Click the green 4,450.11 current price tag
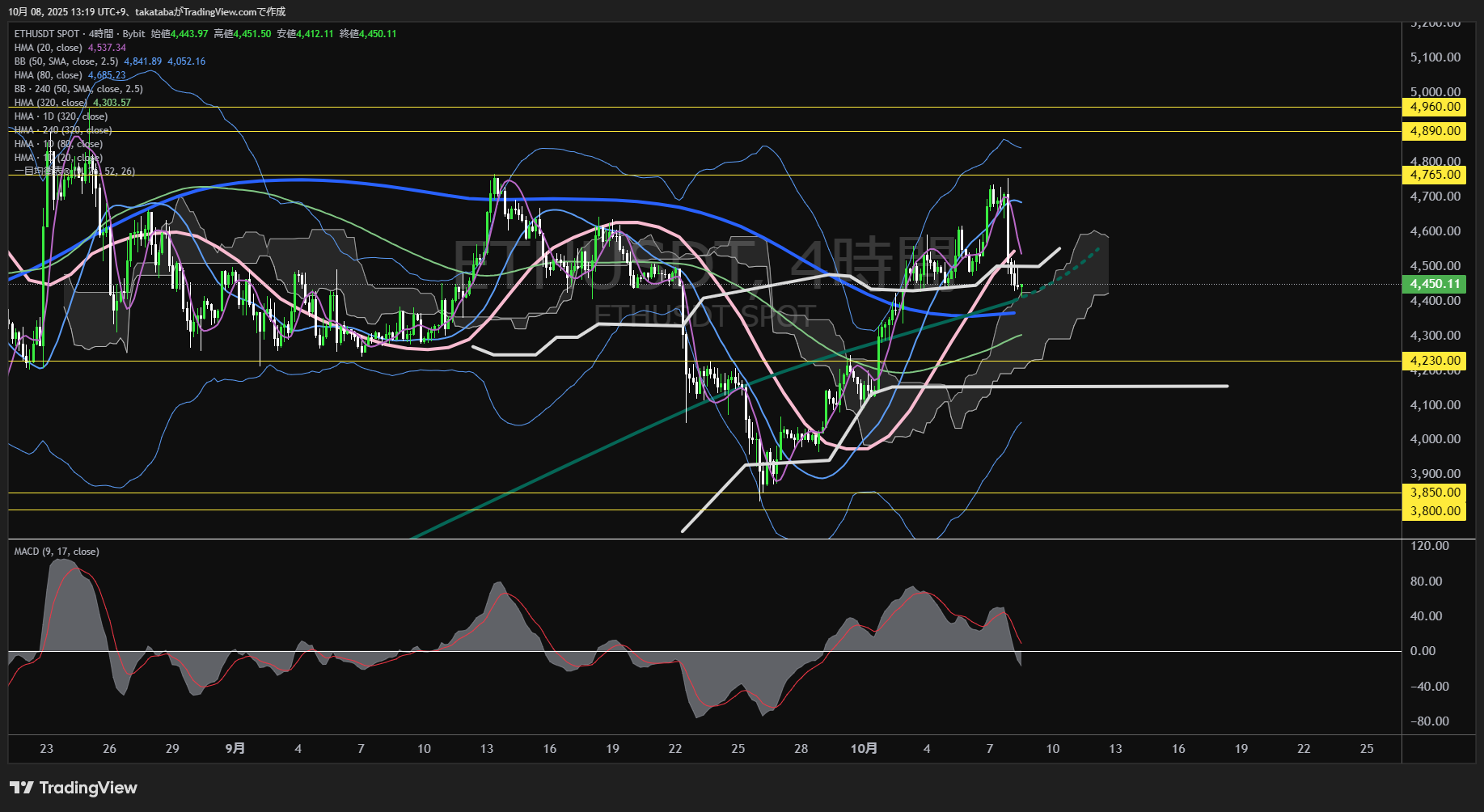 coord(1435,284)
